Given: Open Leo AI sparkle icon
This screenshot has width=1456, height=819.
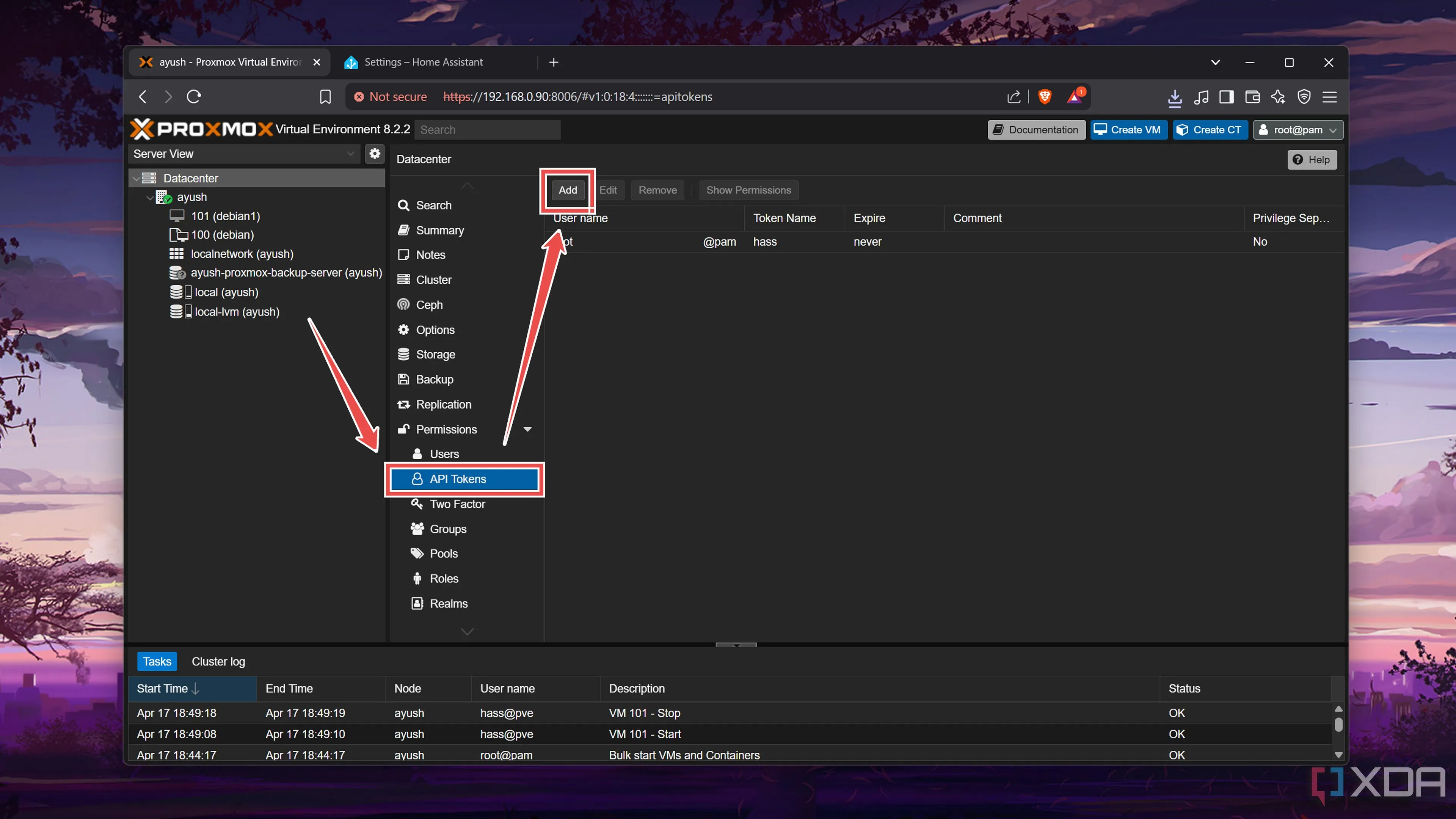Looking at the screenshot, I should [x=1278, y=97].
